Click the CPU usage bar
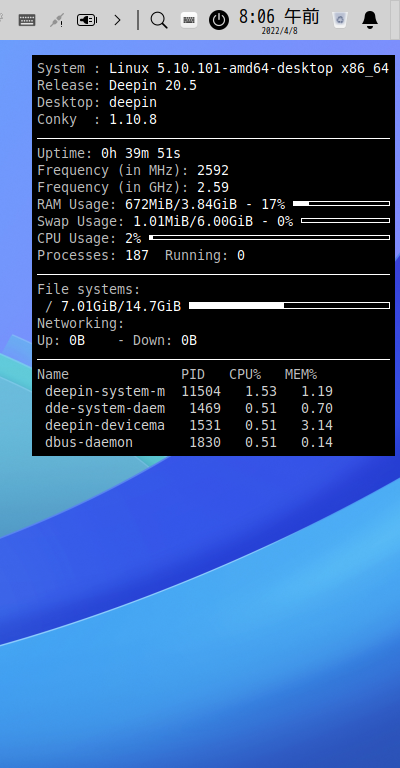Image resolution: width=400 pixels, height=768 pixels. click(x=269, y=238)
